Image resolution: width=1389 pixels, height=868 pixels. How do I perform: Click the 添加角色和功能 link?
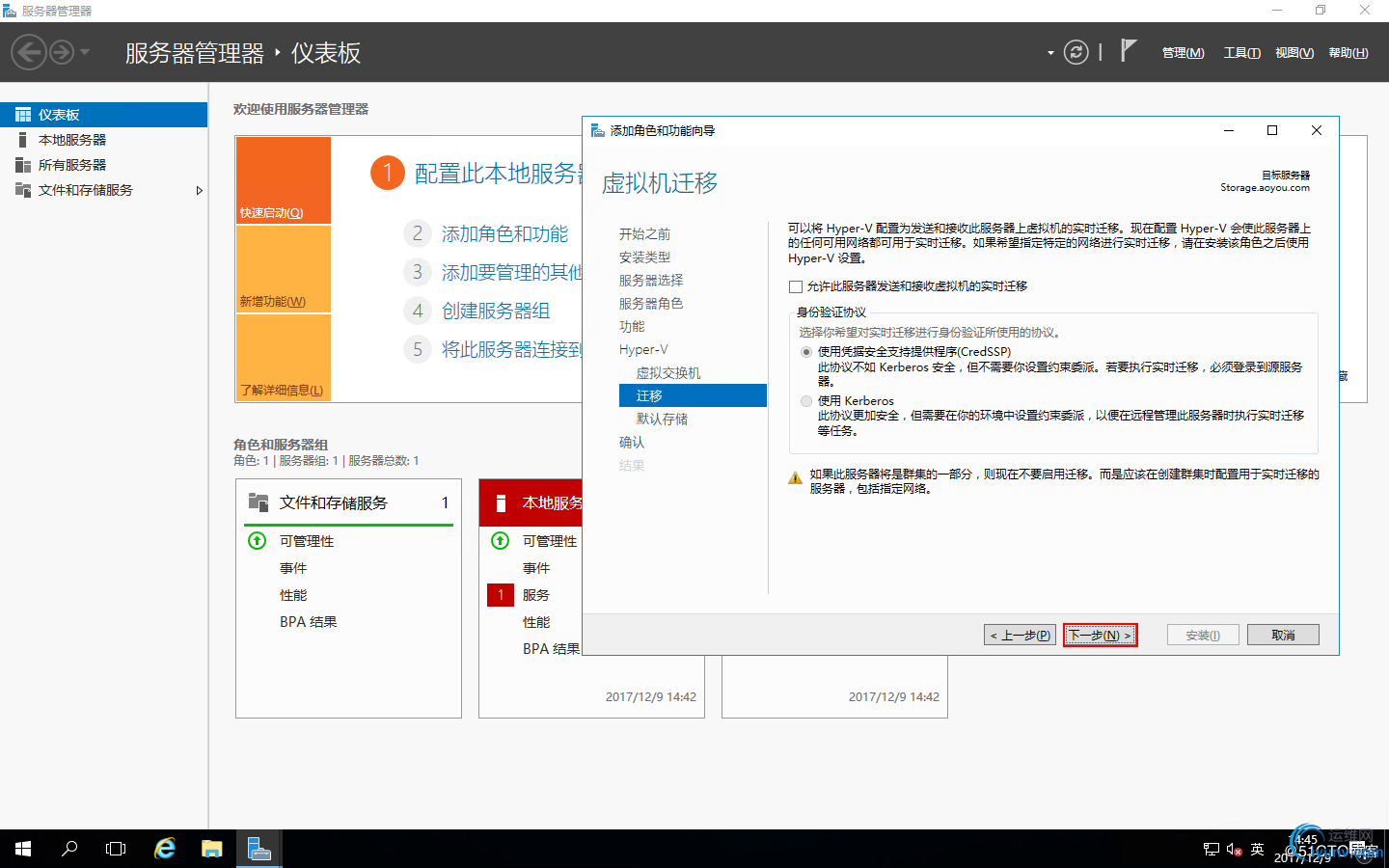504,234
